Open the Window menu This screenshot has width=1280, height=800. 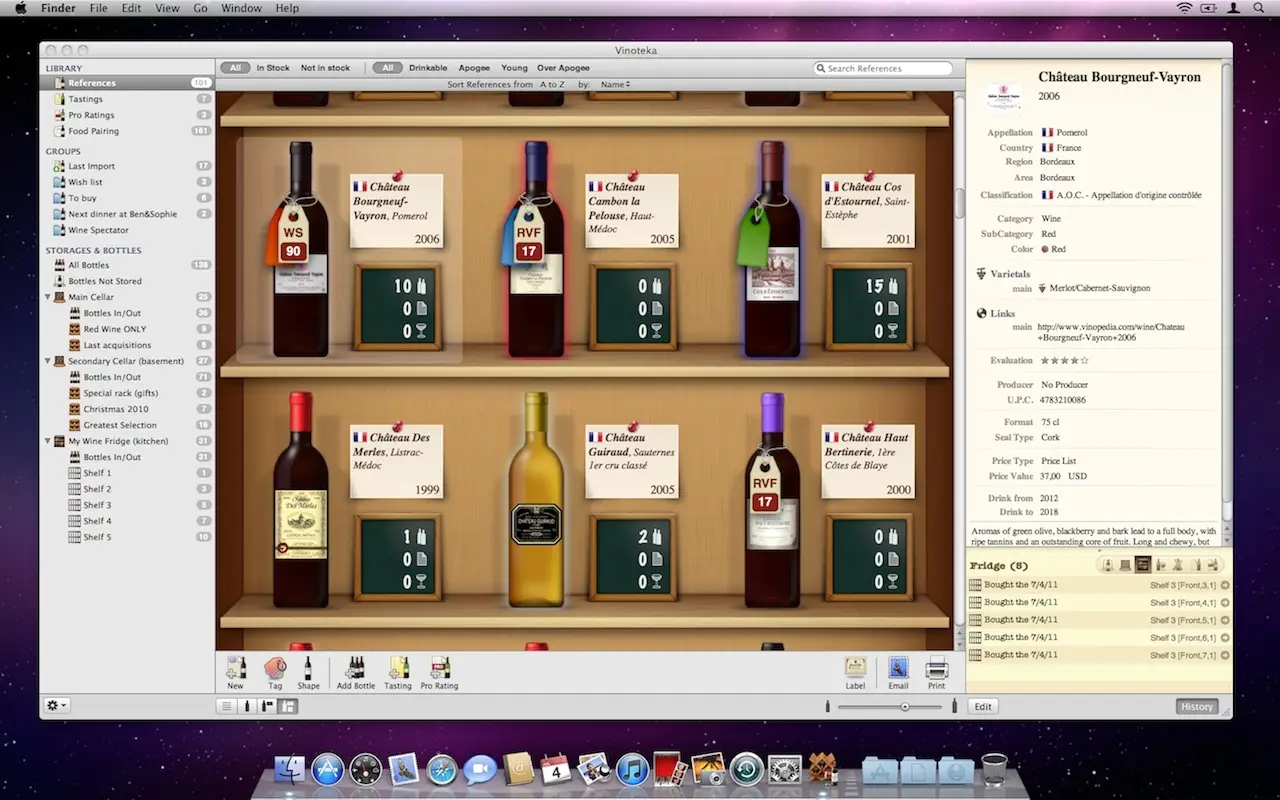tap(241, 8)
